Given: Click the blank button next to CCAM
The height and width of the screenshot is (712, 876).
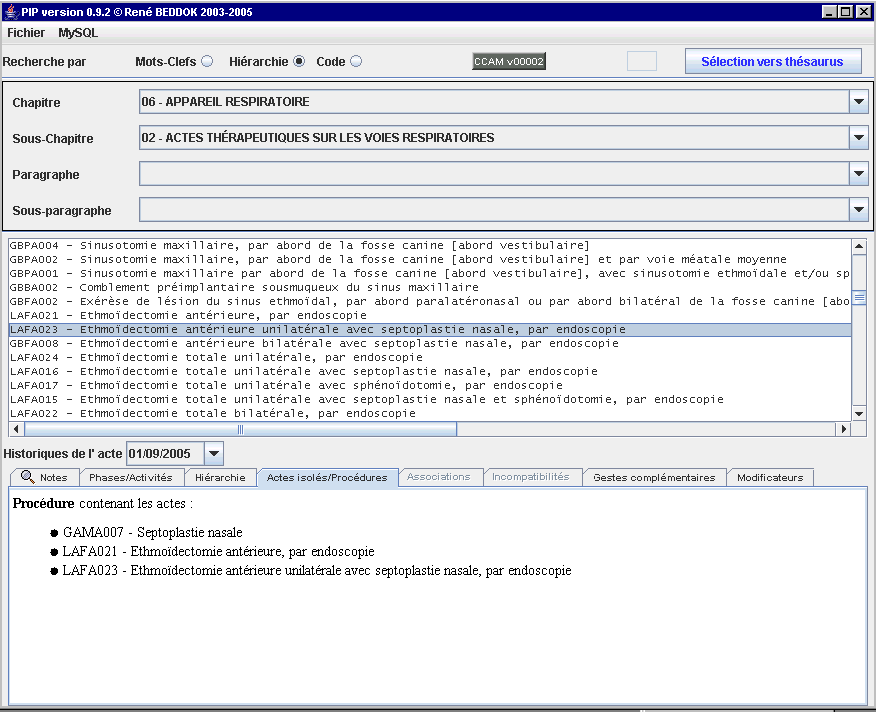Looking at the screenshot, I should [642, 61].
